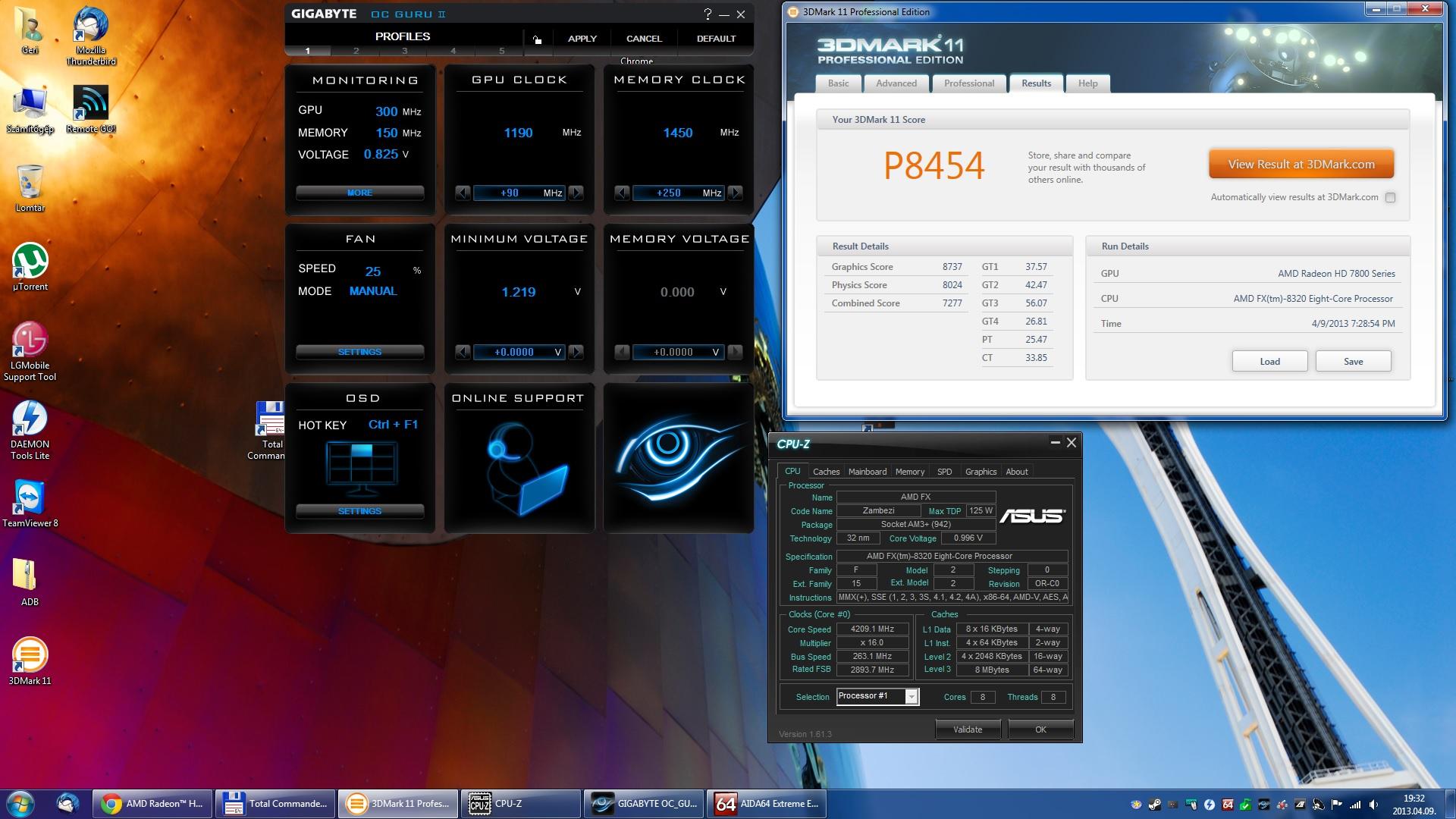1456x819 pixels.
Task: Open the ADB folder icon
Action: 30,582
